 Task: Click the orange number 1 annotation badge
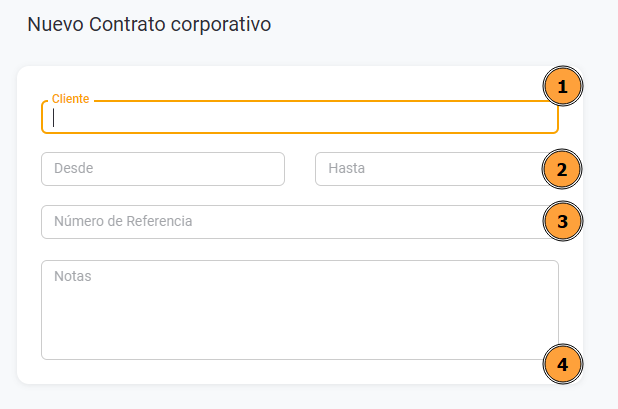click(x=562, y=87)
